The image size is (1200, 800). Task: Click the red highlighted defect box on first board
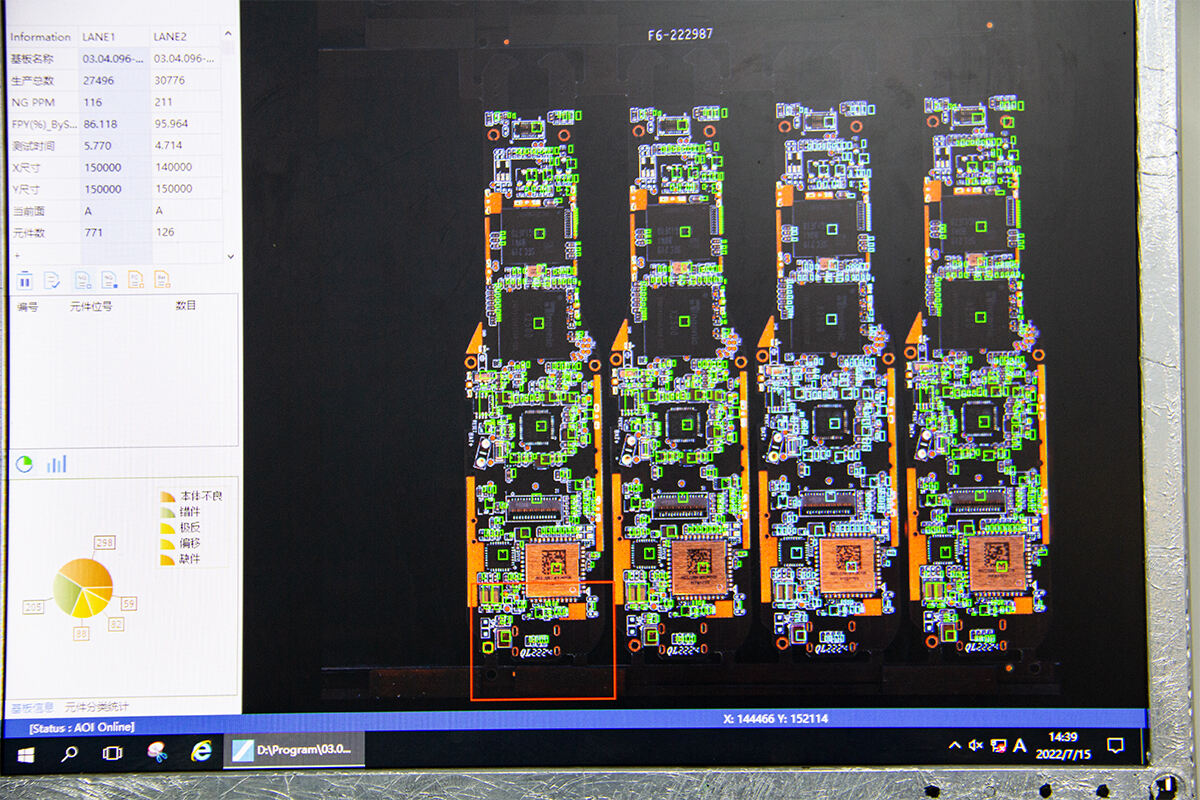coord(542,640)
